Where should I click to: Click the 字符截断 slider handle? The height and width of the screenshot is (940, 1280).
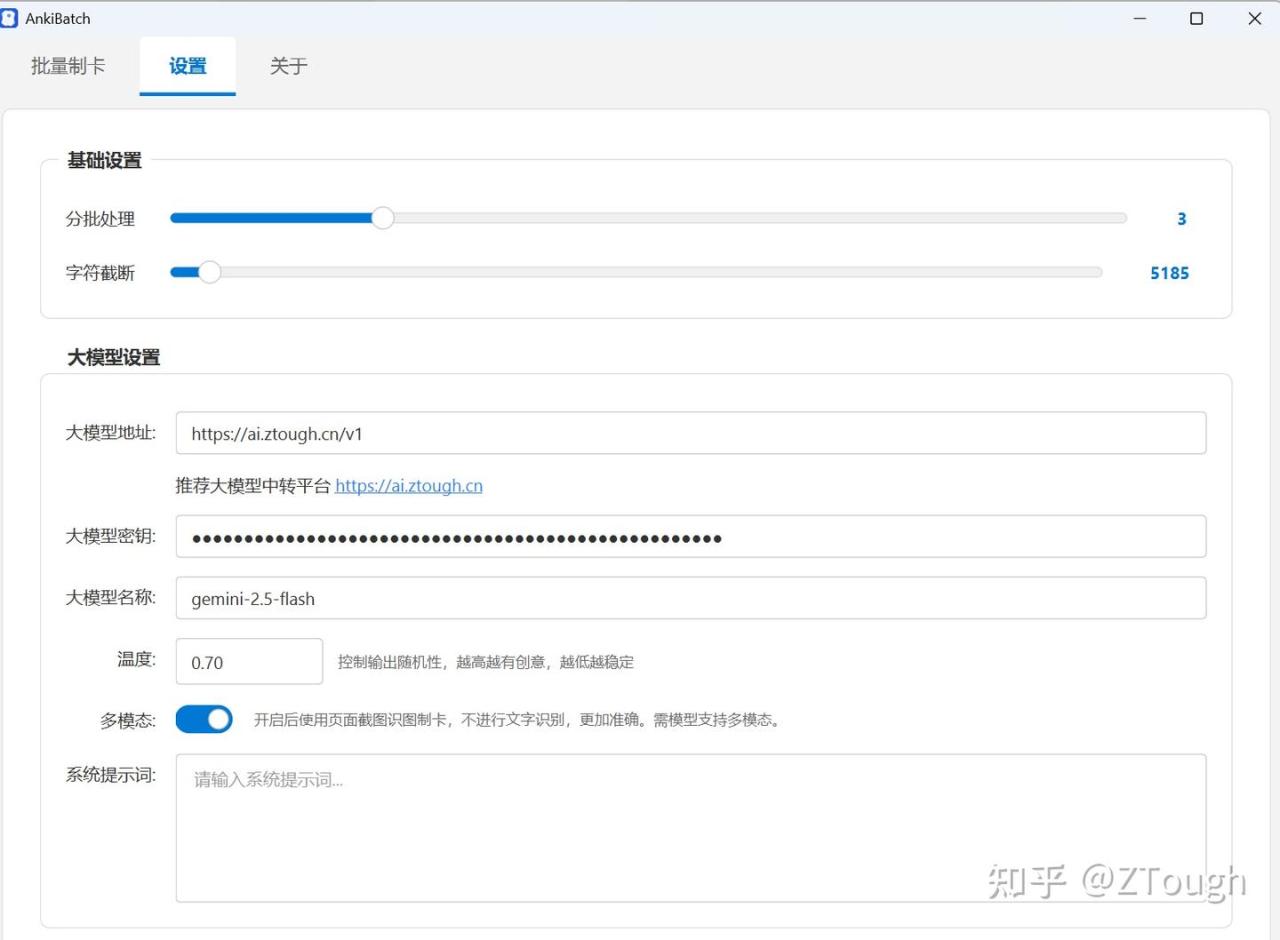[x=209, y=272]
